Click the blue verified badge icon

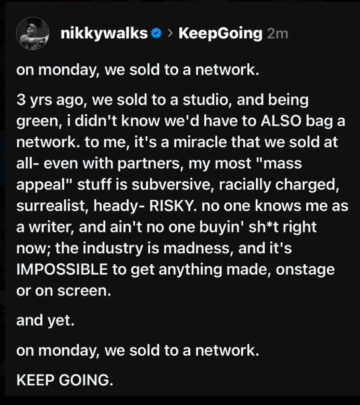pos(156,33)
